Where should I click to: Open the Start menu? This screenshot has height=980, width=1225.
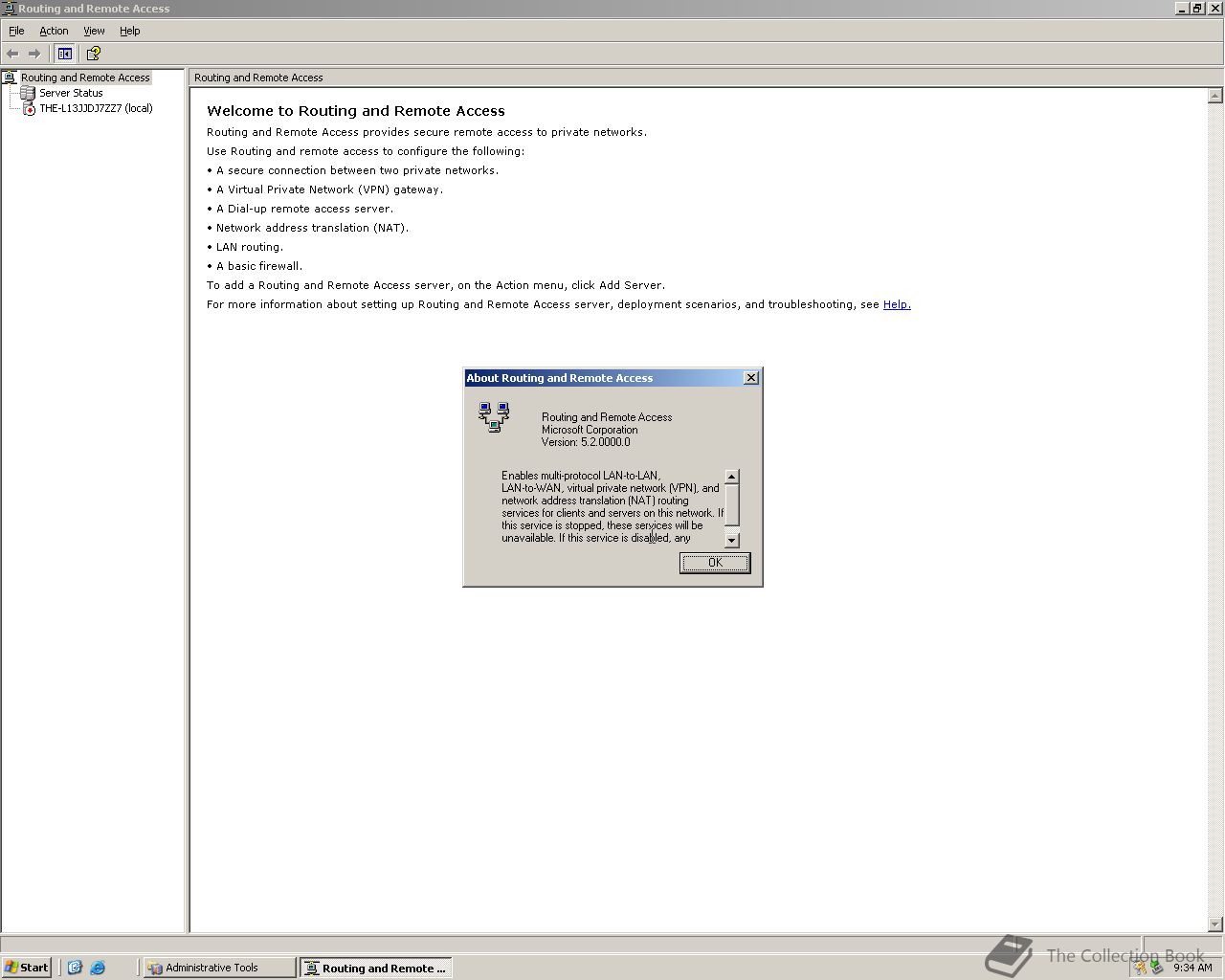[x=27, y=968]
